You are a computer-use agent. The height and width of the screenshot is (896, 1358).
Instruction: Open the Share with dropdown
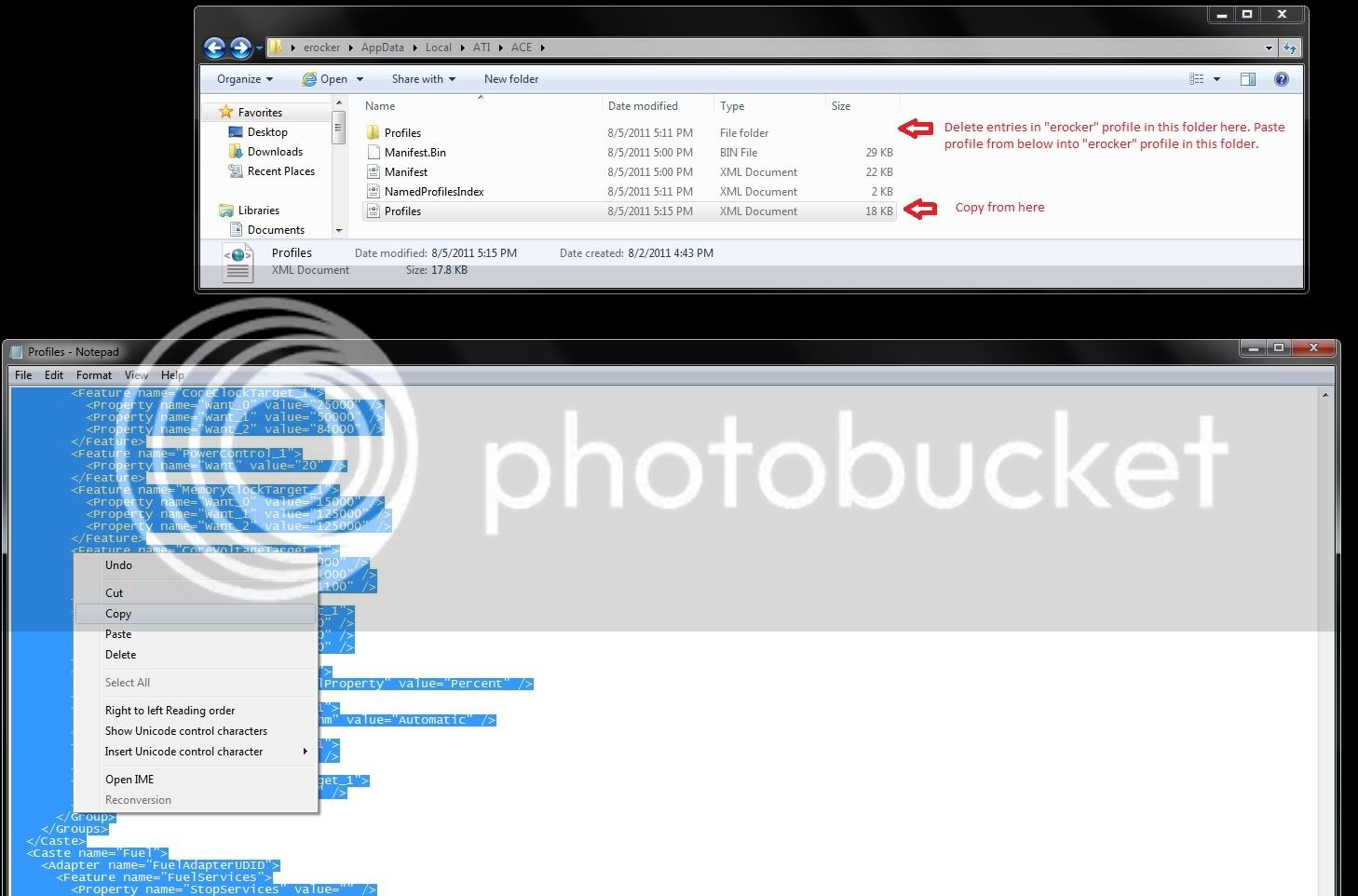coord(424,79)
